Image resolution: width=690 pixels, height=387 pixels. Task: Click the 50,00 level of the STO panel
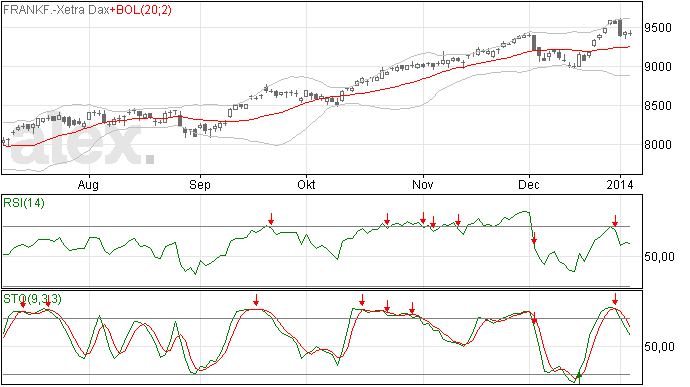[x=659, y=347]
